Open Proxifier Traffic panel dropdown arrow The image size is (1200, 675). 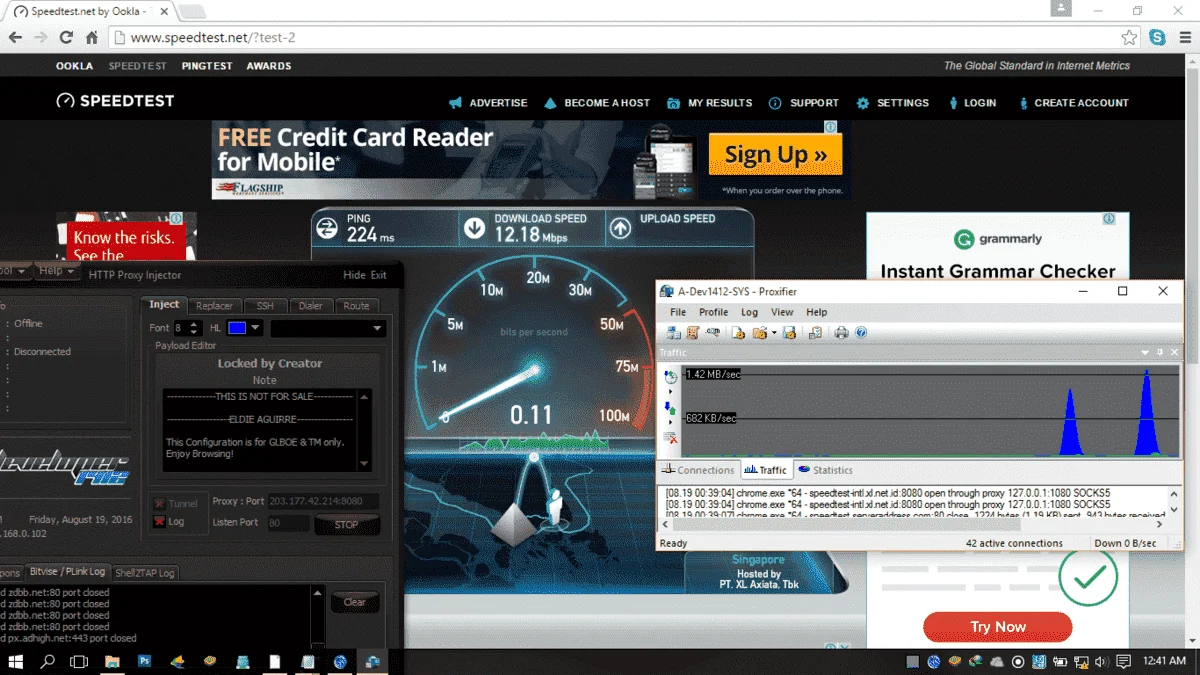click(1146, 353)
